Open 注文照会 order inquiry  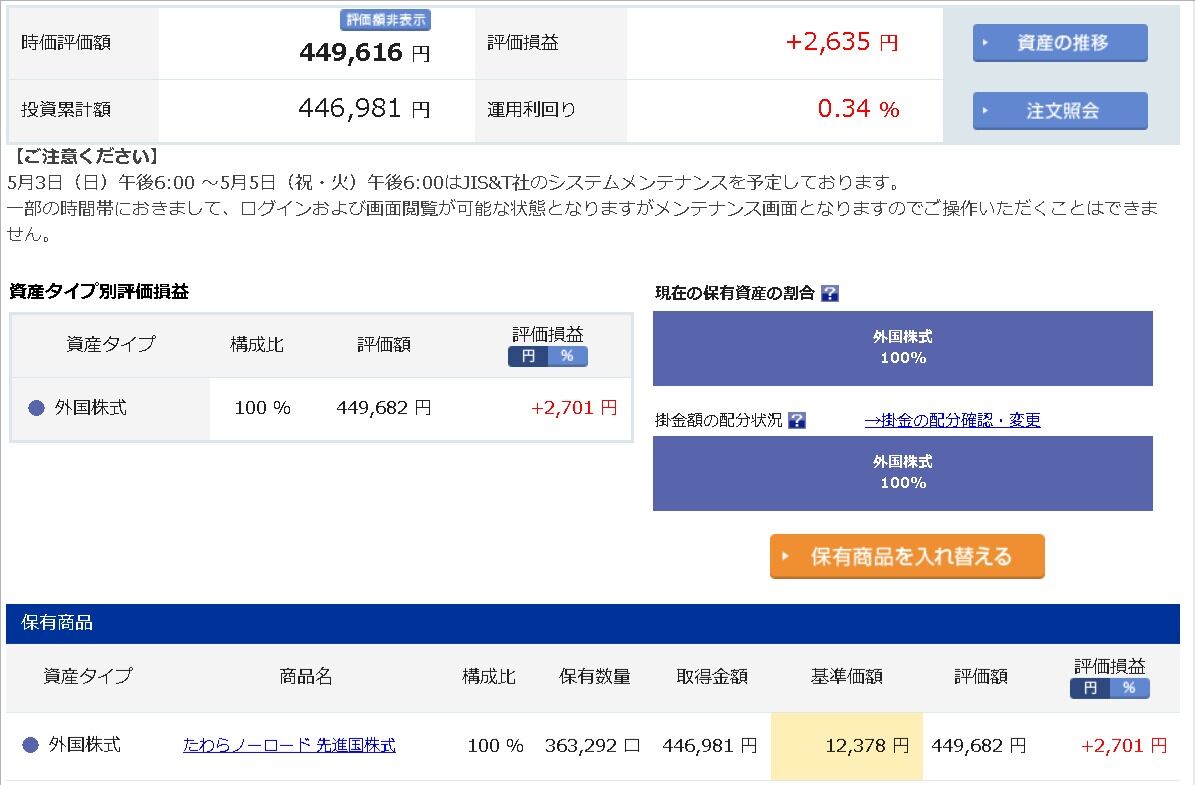(x=1060, y=111)
